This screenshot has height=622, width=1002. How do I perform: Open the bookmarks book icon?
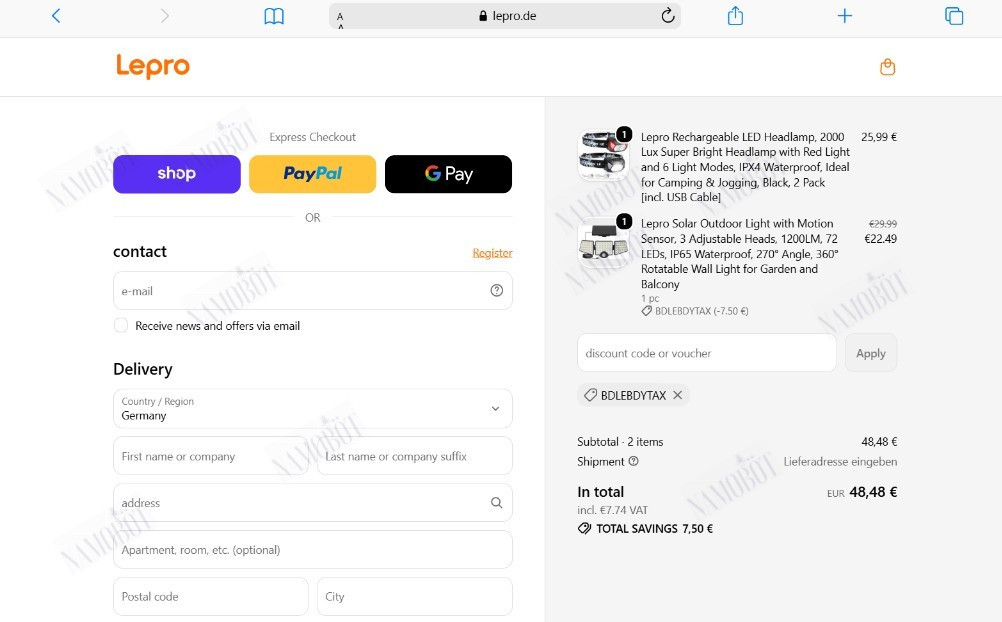[x=274, y=16]
